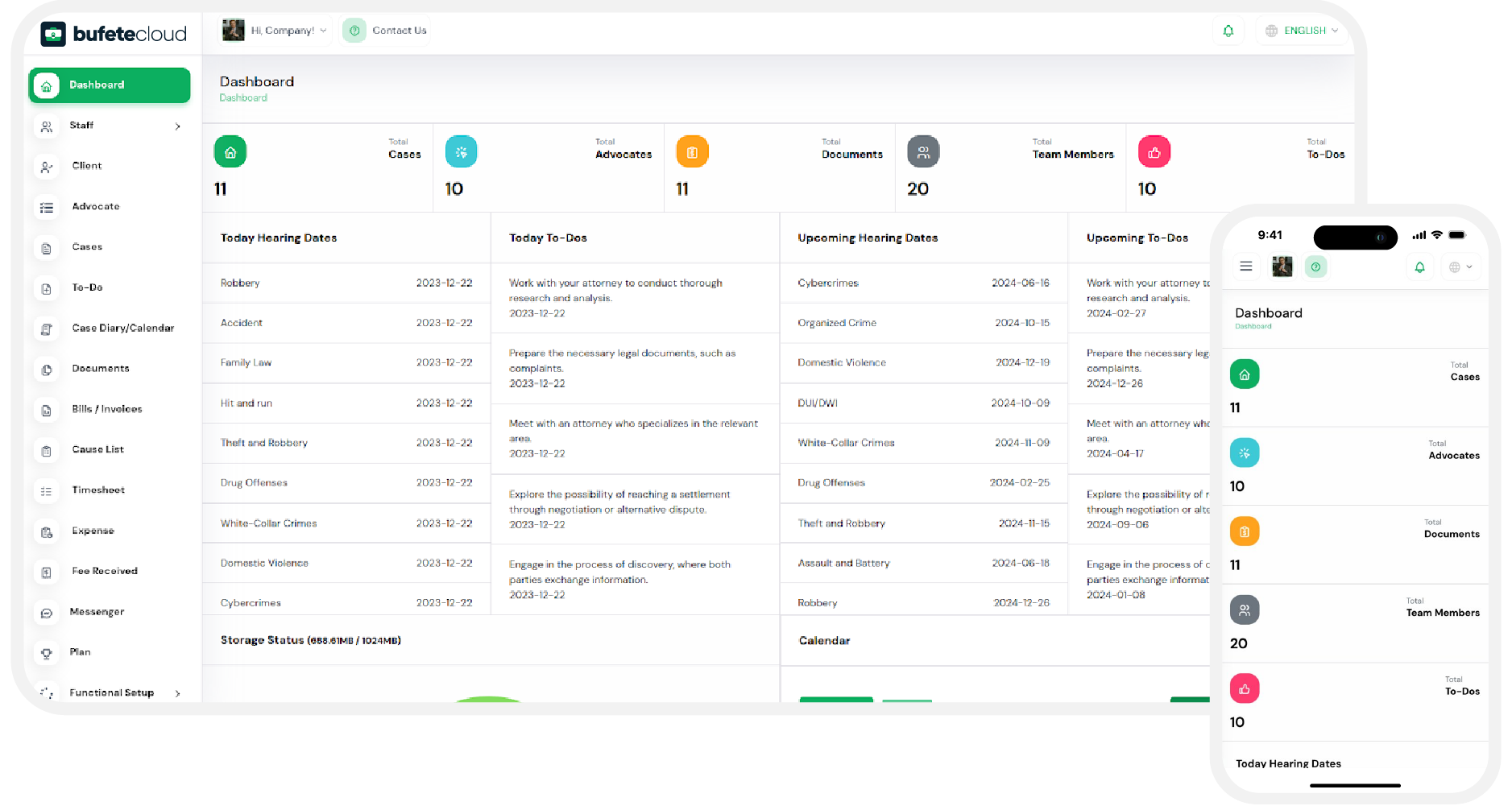The height and width of the screenshot is (806, 1512).
Task: Open Case Diary/Calendar page
Action: tap(123, 329)
